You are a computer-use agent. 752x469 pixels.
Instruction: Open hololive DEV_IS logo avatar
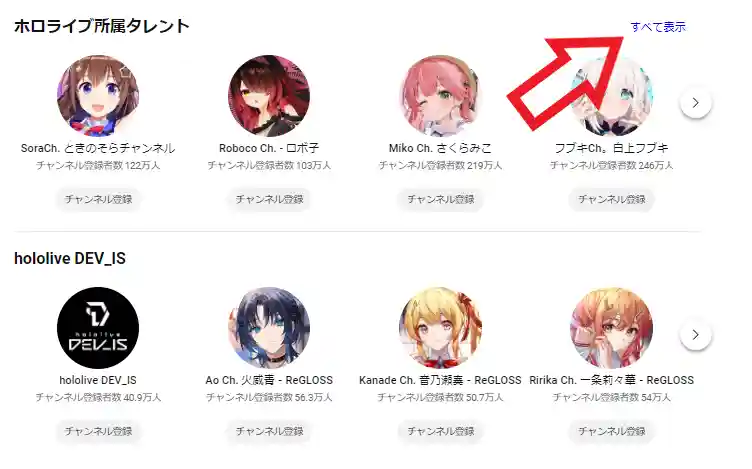pyautogui.click(x=98, y=328)
